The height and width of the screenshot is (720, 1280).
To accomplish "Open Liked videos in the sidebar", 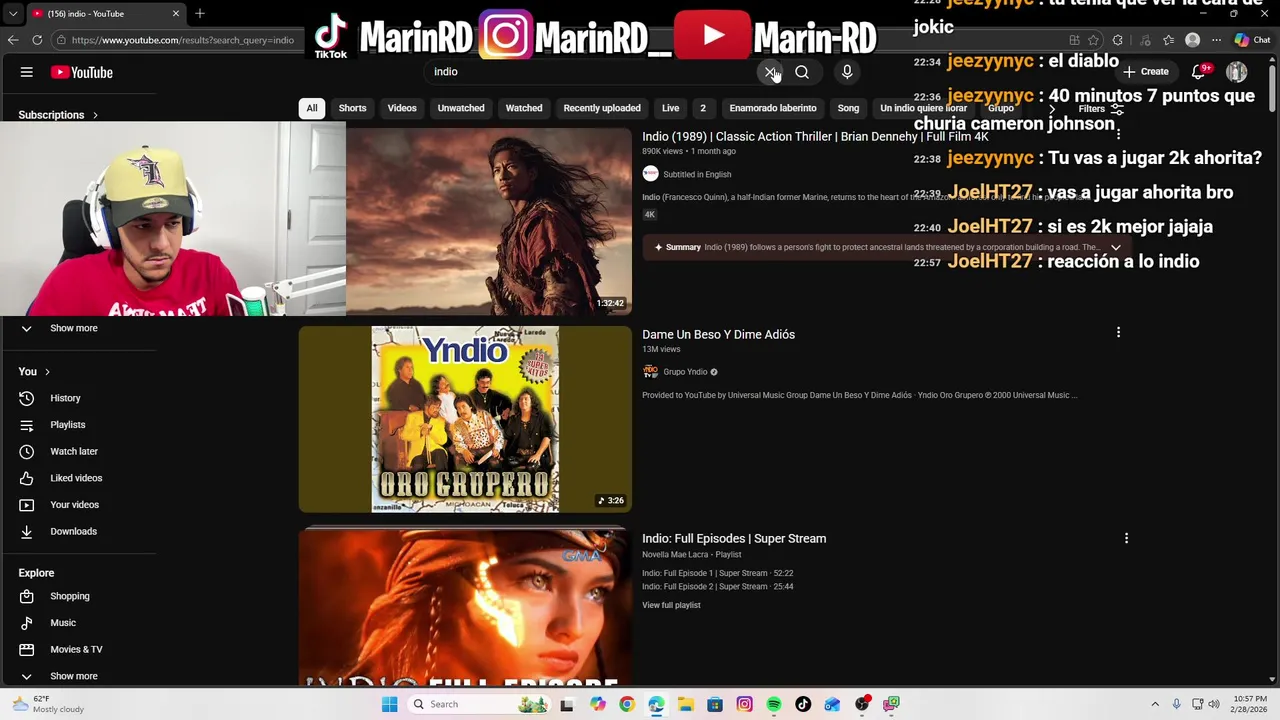I will coord(76,478).
